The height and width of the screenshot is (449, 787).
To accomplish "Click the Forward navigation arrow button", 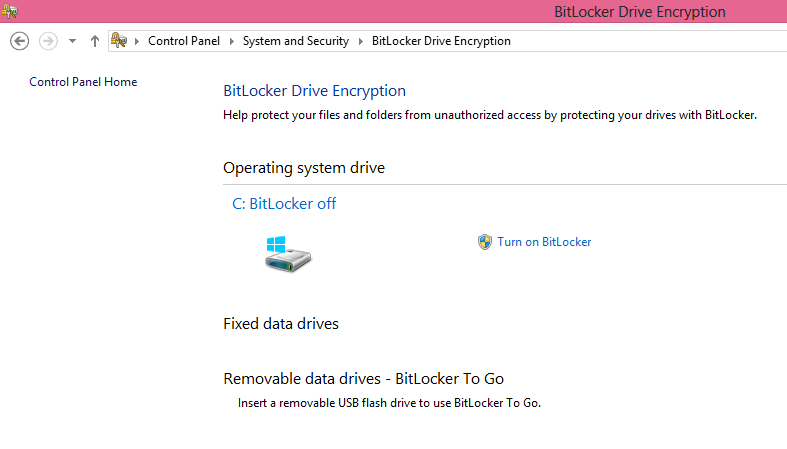I will (48, 41).
